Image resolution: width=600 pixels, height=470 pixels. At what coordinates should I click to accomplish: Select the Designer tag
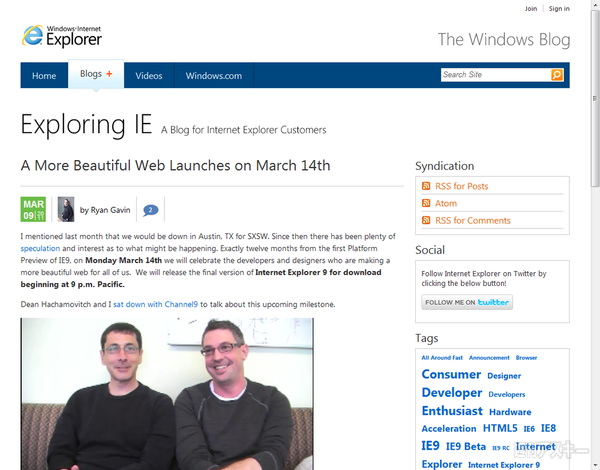(504, 376)
